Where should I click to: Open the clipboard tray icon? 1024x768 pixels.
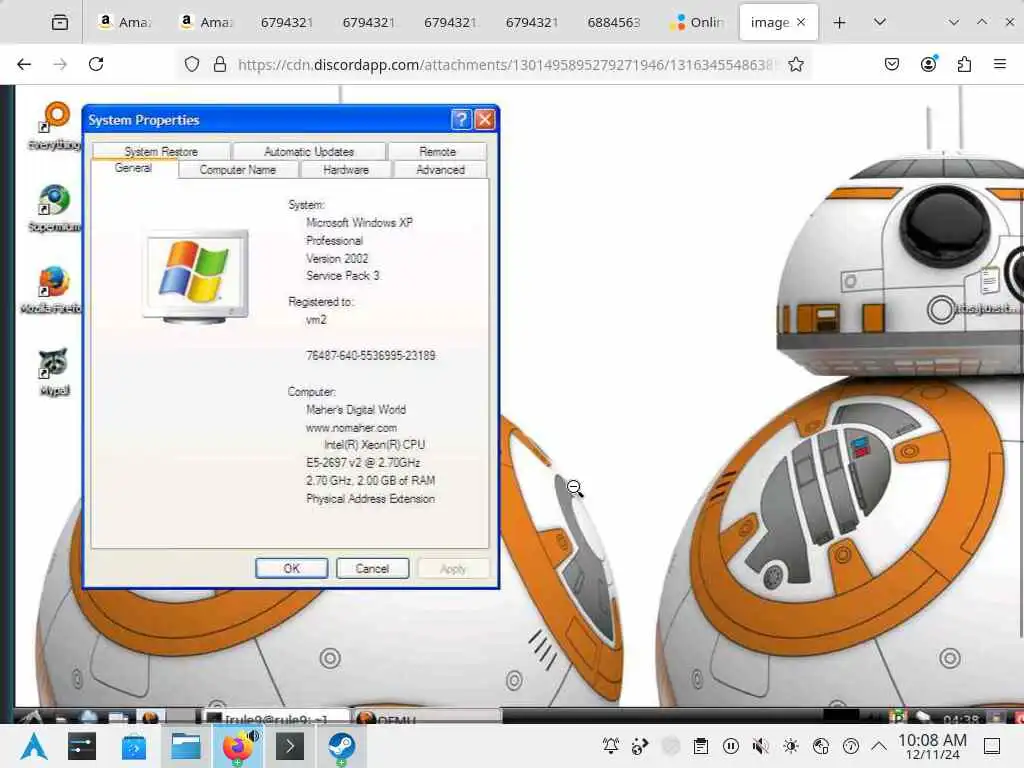pos(701,746)
